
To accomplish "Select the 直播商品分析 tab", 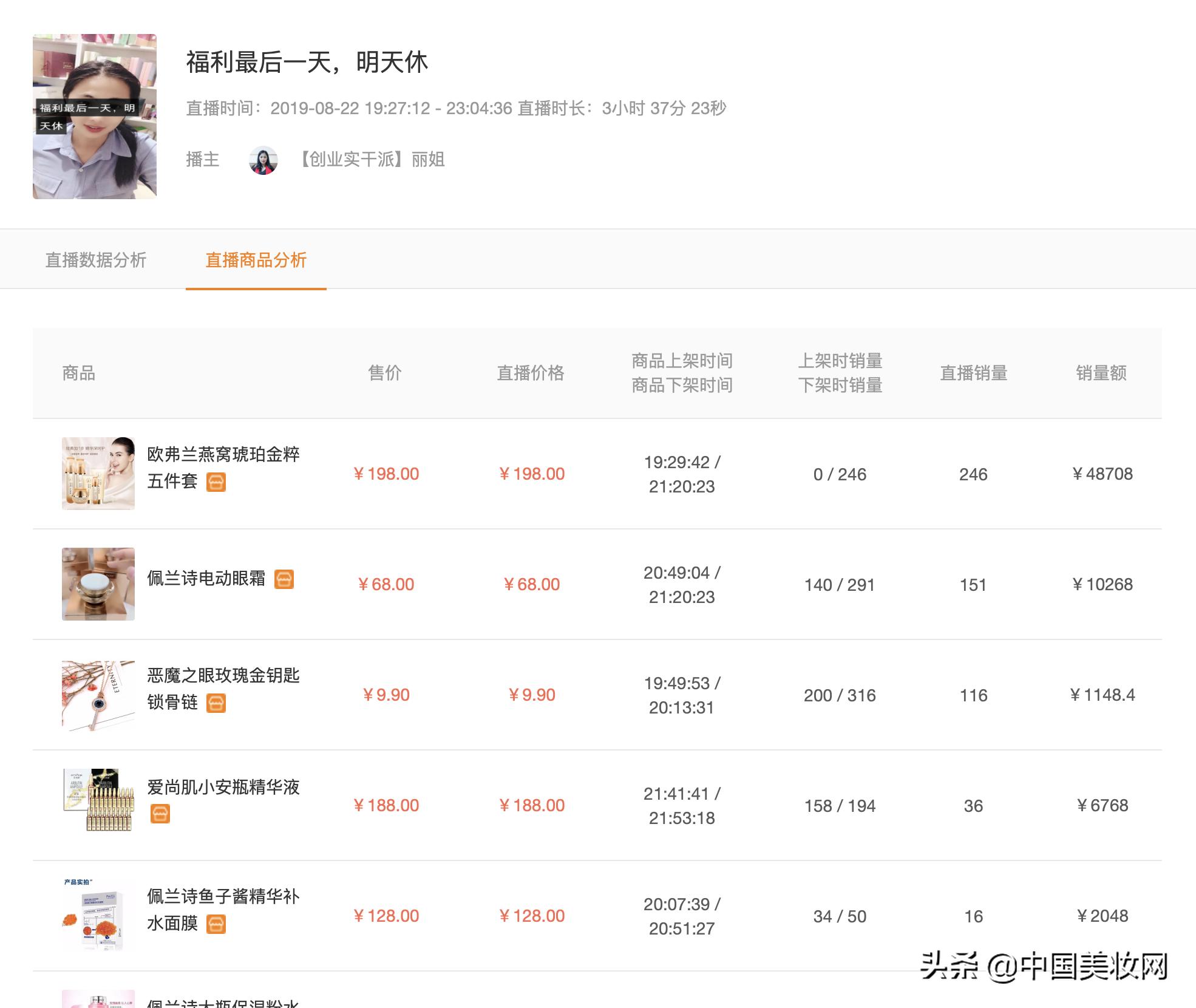I will 256,260.
